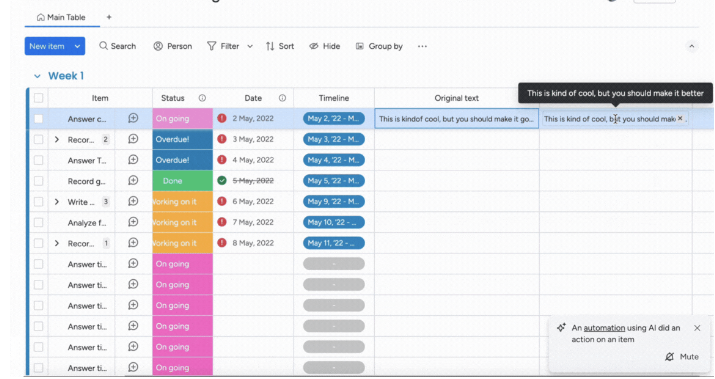
Task: Mute the AI automation notification
Action: [x=682, y=357]
